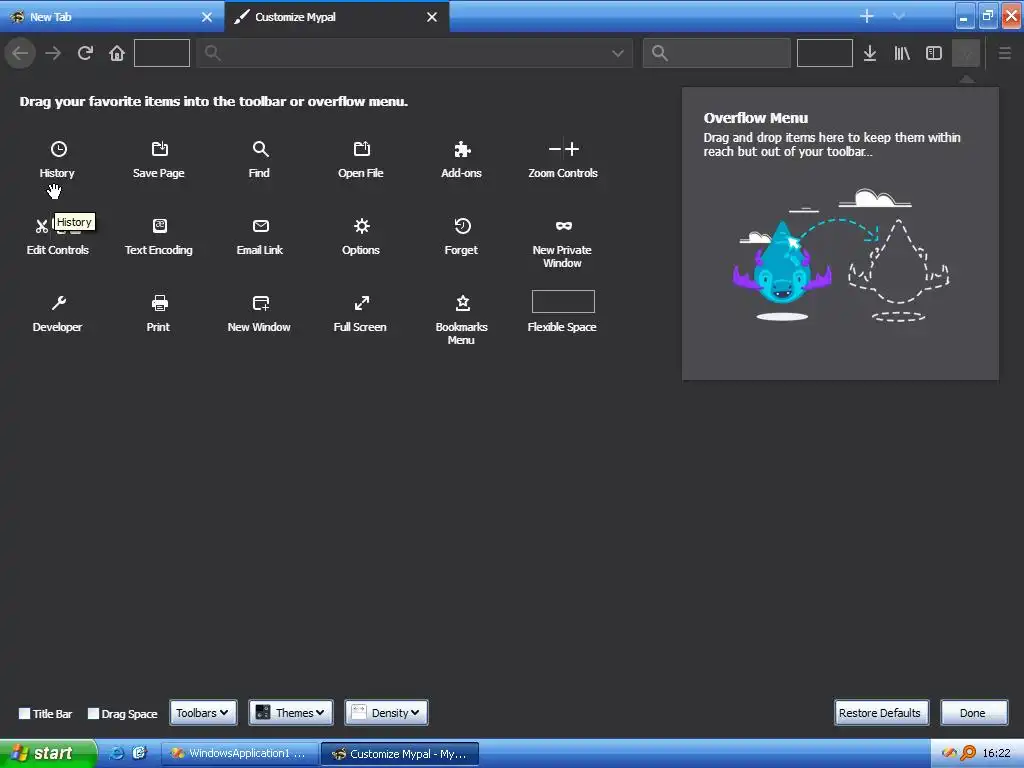Viewport: 1024px width, 768px height.
Task: Click the Windows start button
Action: click(x=48, y=753)
